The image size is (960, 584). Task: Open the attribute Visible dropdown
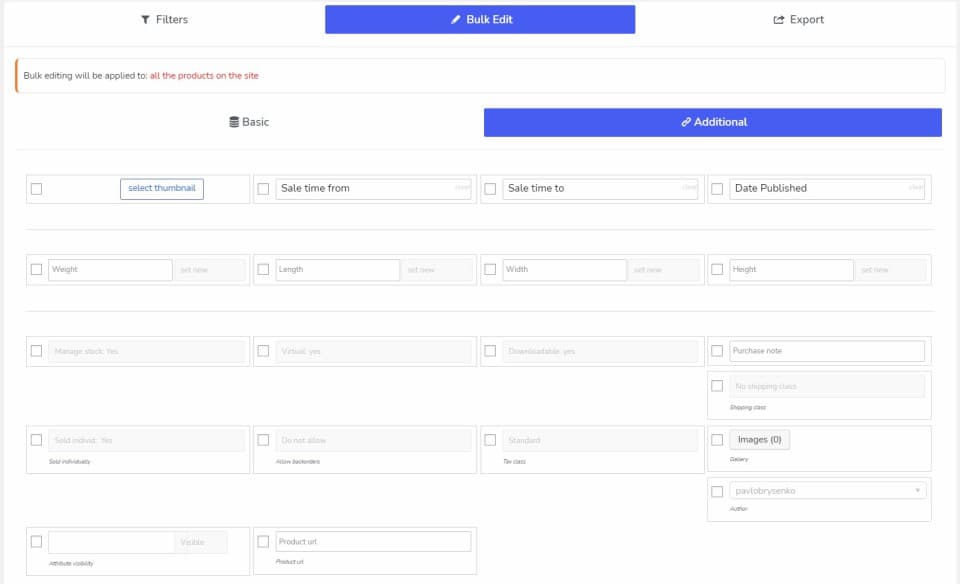point(201,542)
